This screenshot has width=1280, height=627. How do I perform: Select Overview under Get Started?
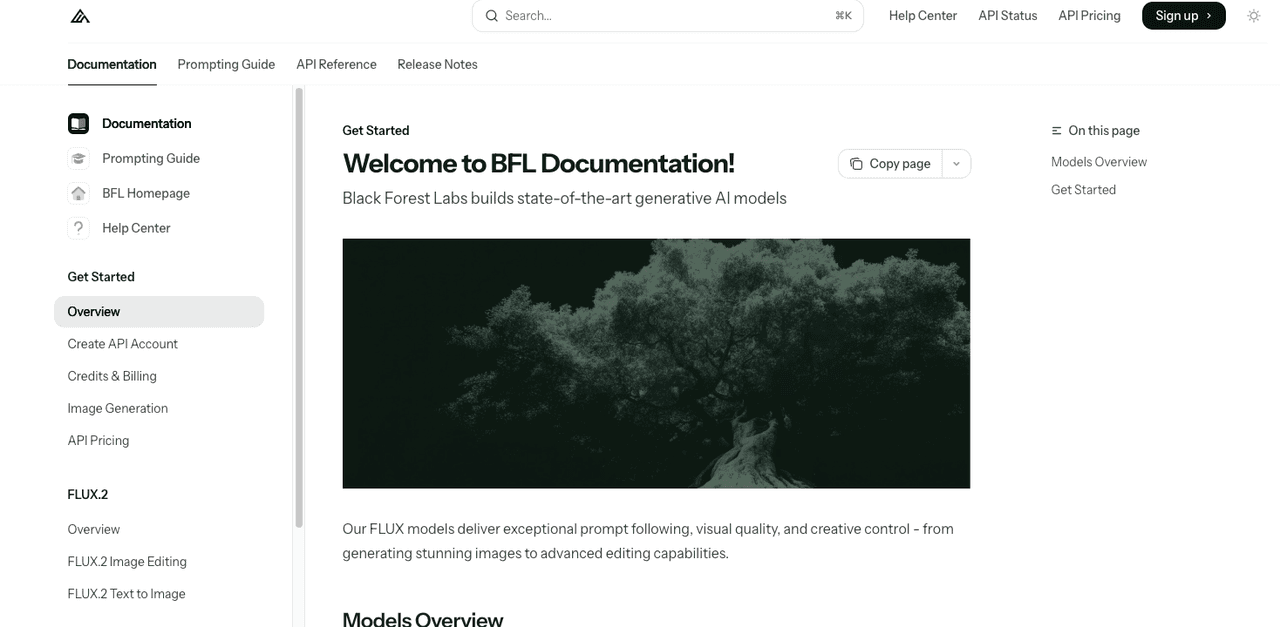click(x=159, y=312)
